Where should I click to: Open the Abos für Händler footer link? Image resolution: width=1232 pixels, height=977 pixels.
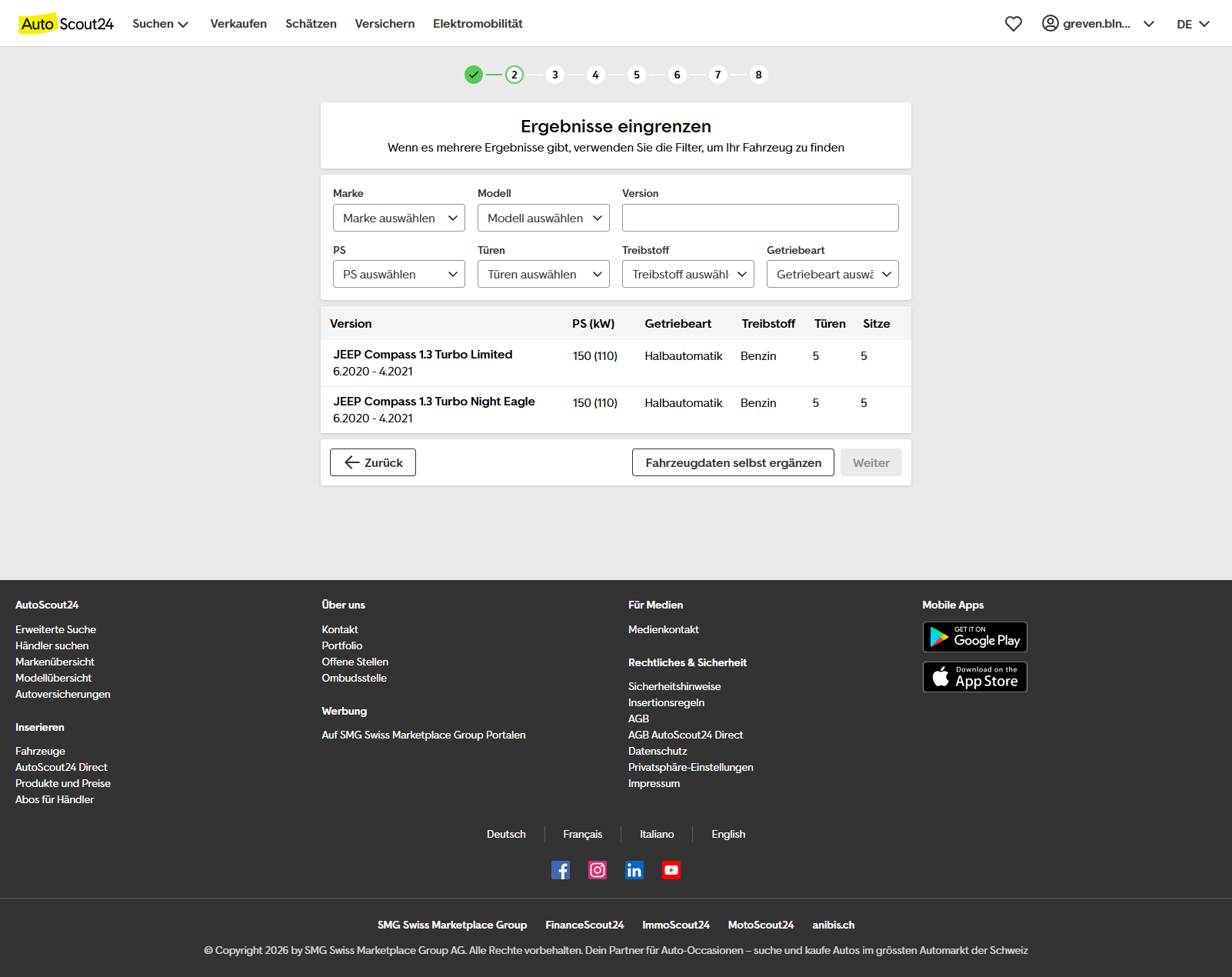click(x=55, y=799)
